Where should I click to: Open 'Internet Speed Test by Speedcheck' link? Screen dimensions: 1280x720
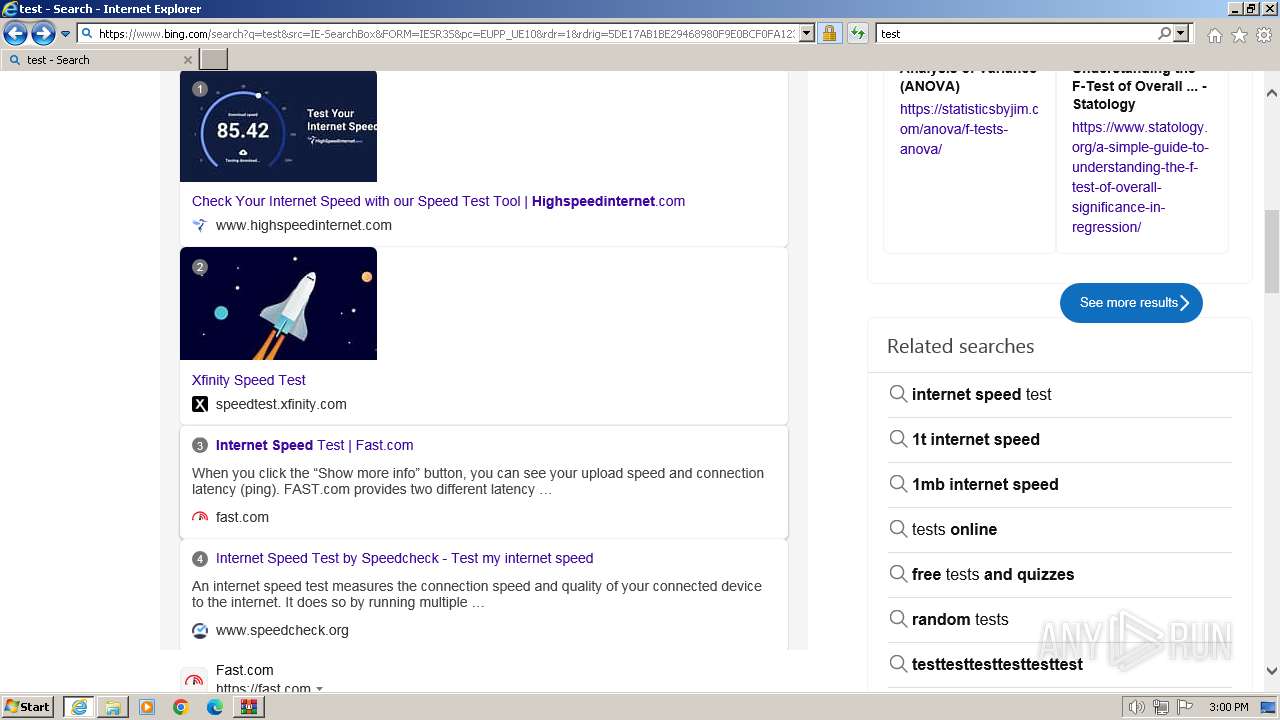click(x=404, y=558)
